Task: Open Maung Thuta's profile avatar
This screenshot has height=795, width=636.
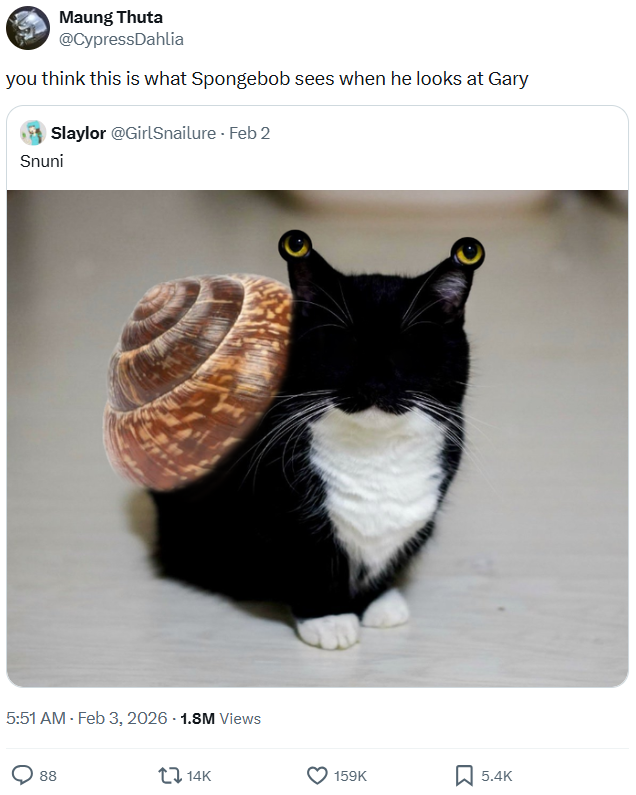Action: point(28,28)
